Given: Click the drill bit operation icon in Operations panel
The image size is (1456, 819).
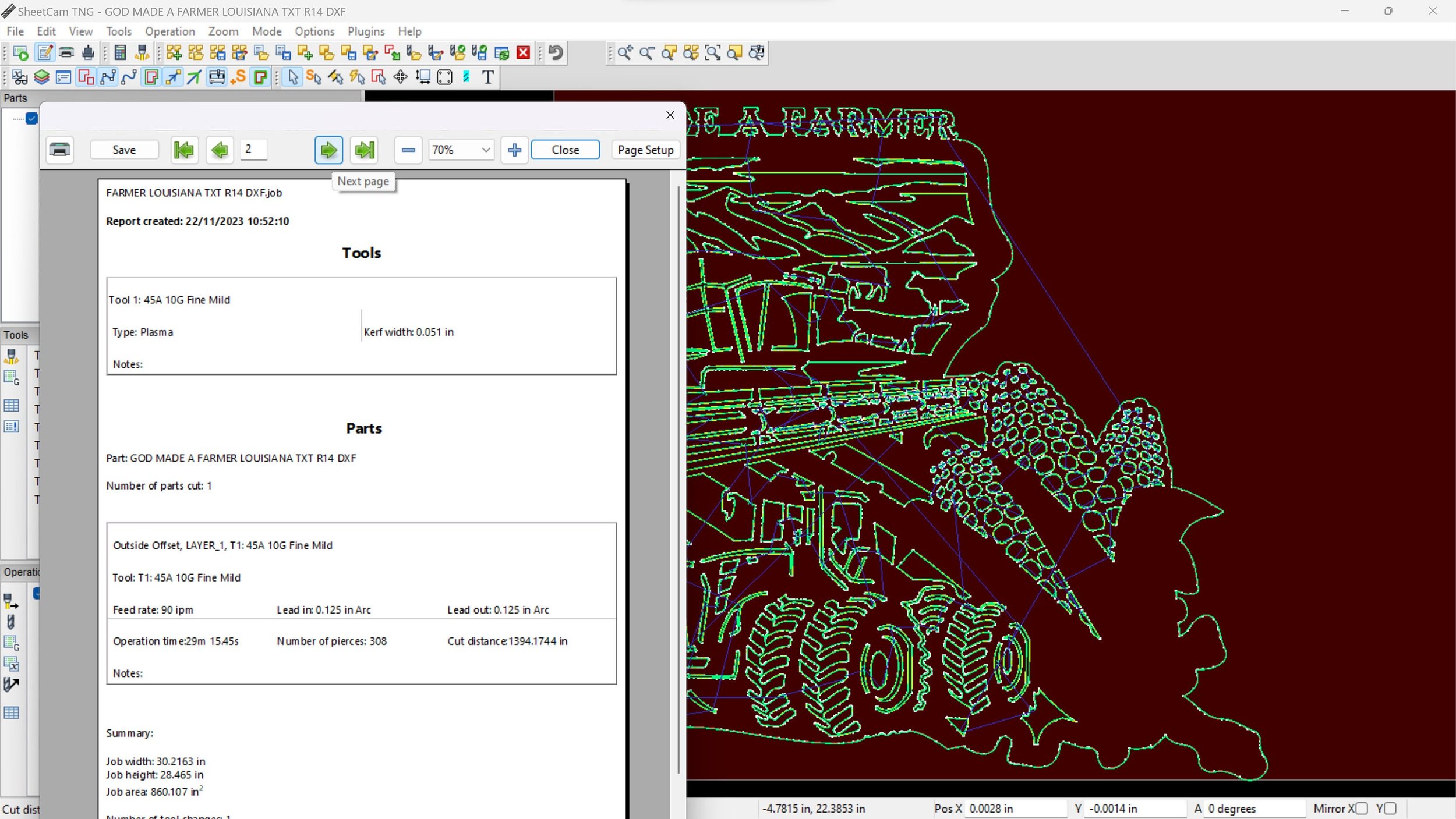Looking at the screenshot, I should coord(11,622).
